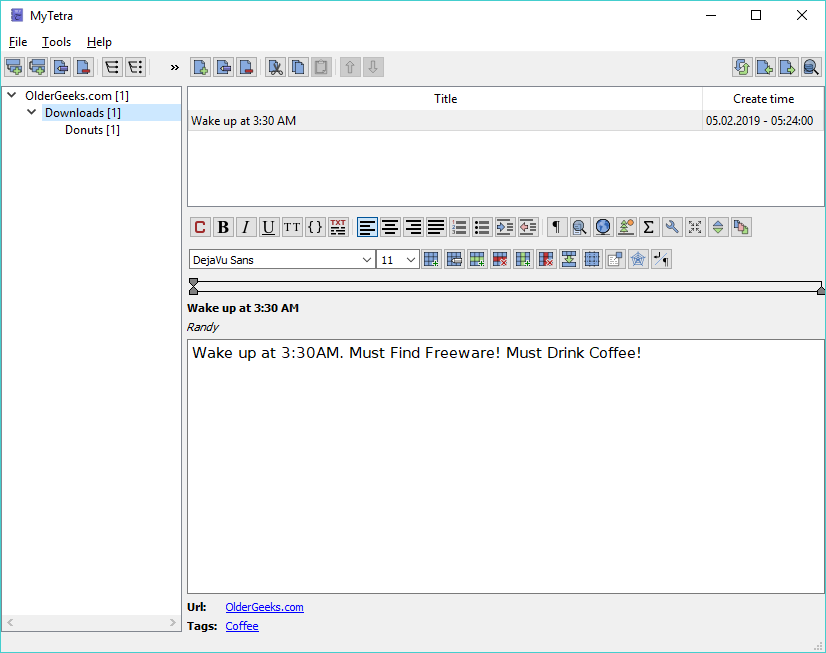Show formatting paragraph marks
Screen dimensions: 826x653
556,227
